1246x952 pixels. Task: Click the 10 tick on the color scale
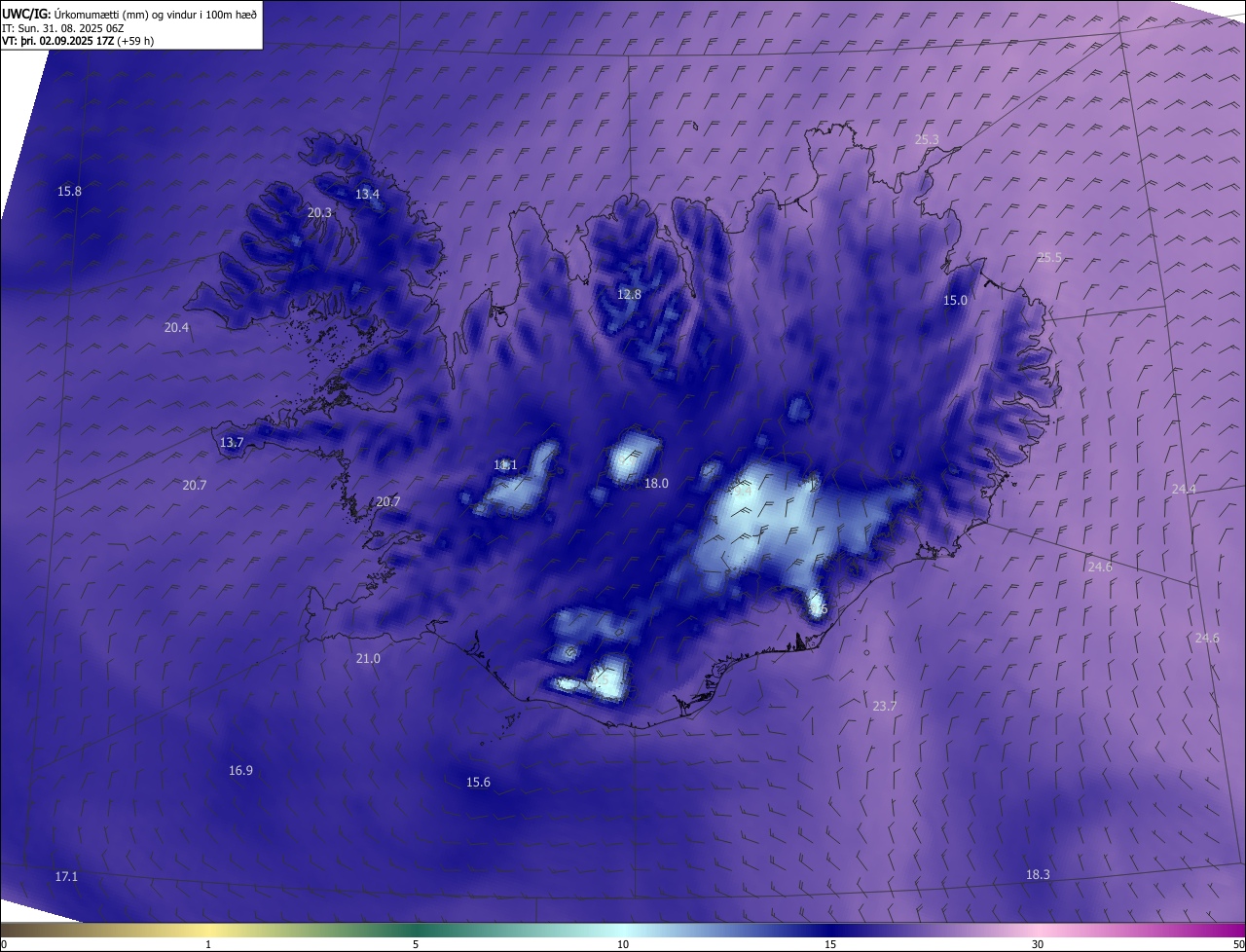tap(623, 945)
